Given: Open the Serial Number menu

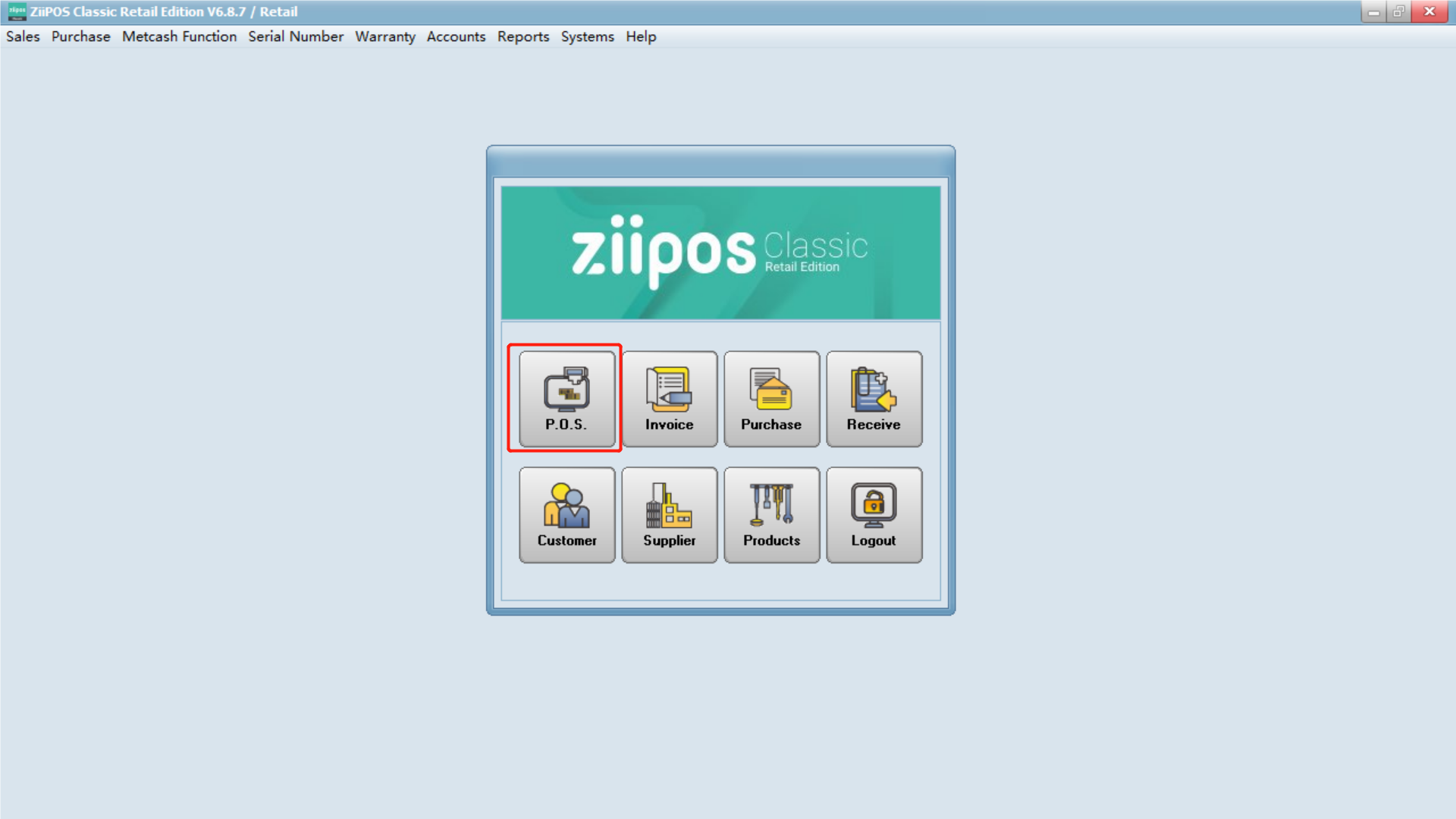Looking at the screenshot, I should point(295,36).
